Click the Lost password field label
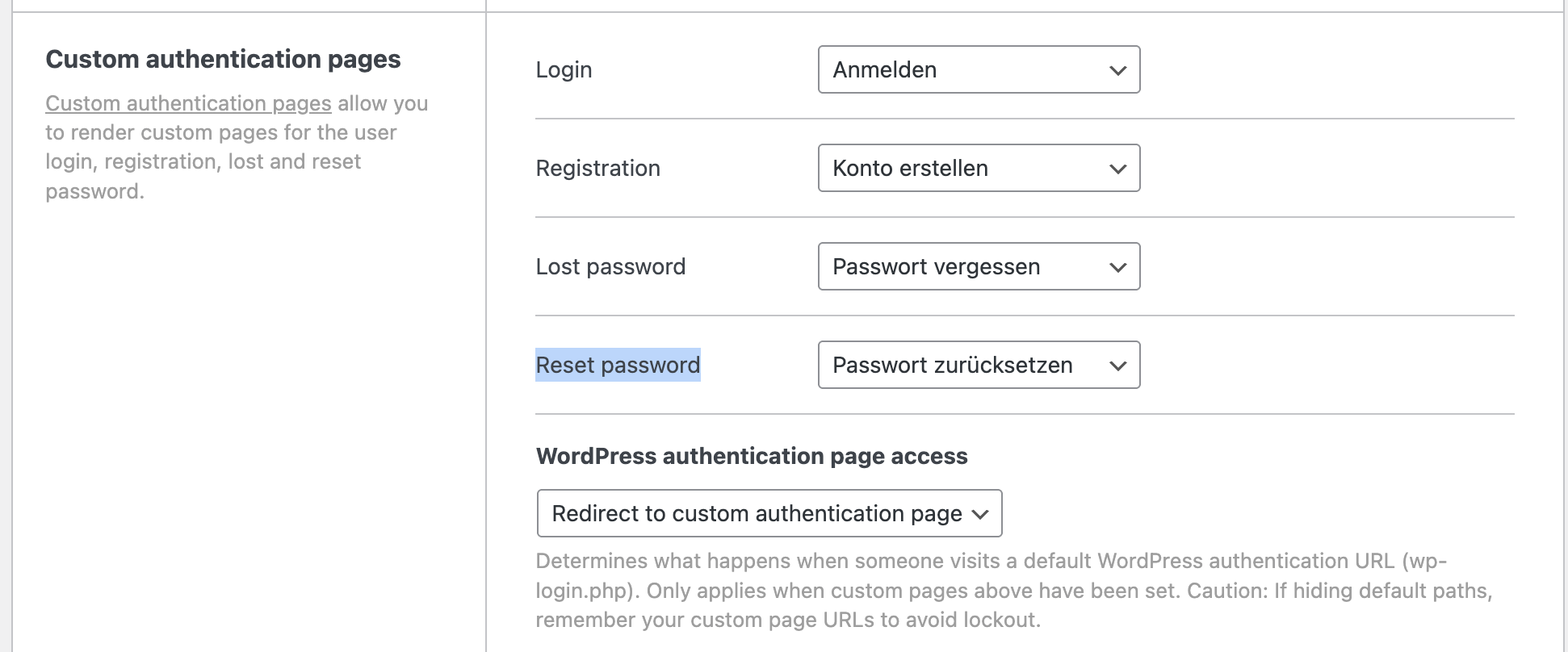 (610, 267)
